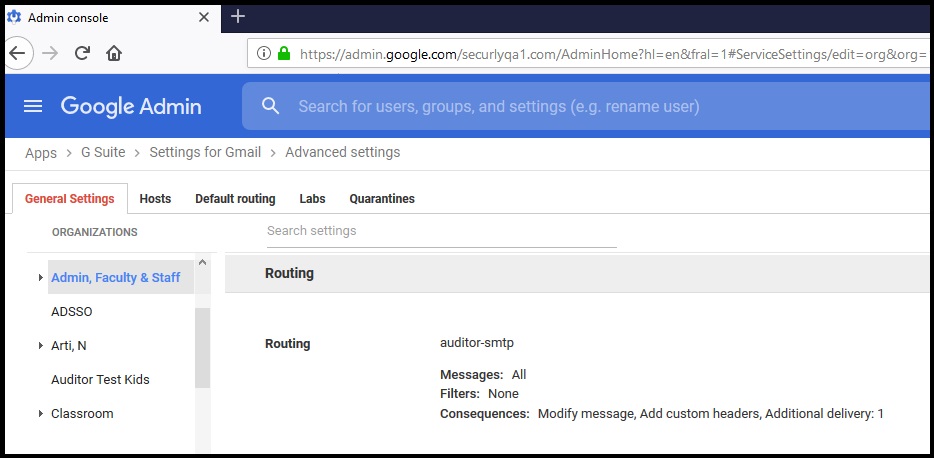Viewport: 934px width, 458px height.
Task: Click the search magnifier icon
Action: [x=270, y=106]
